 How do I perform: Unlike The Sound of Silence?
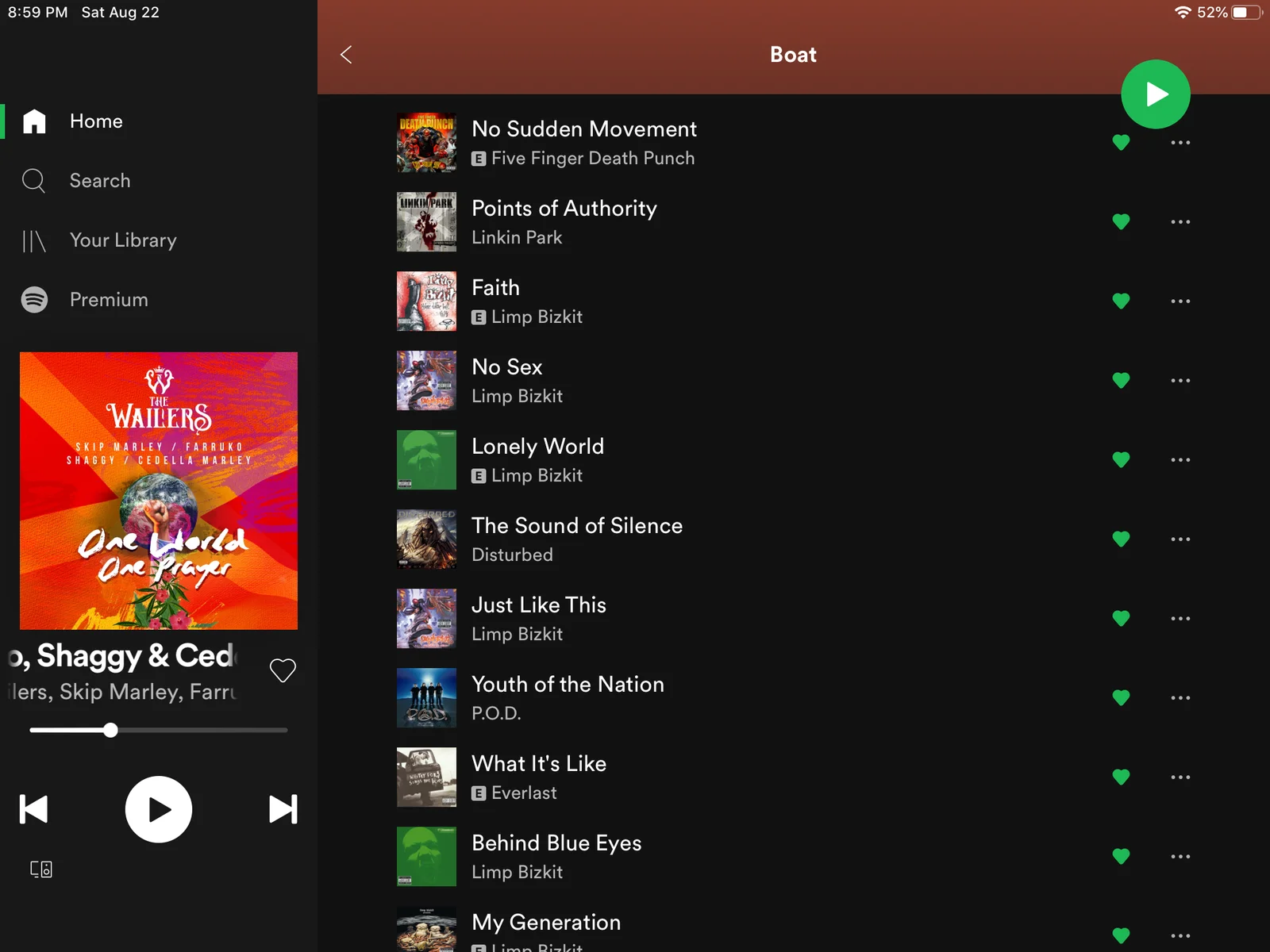coord(1121,539)
